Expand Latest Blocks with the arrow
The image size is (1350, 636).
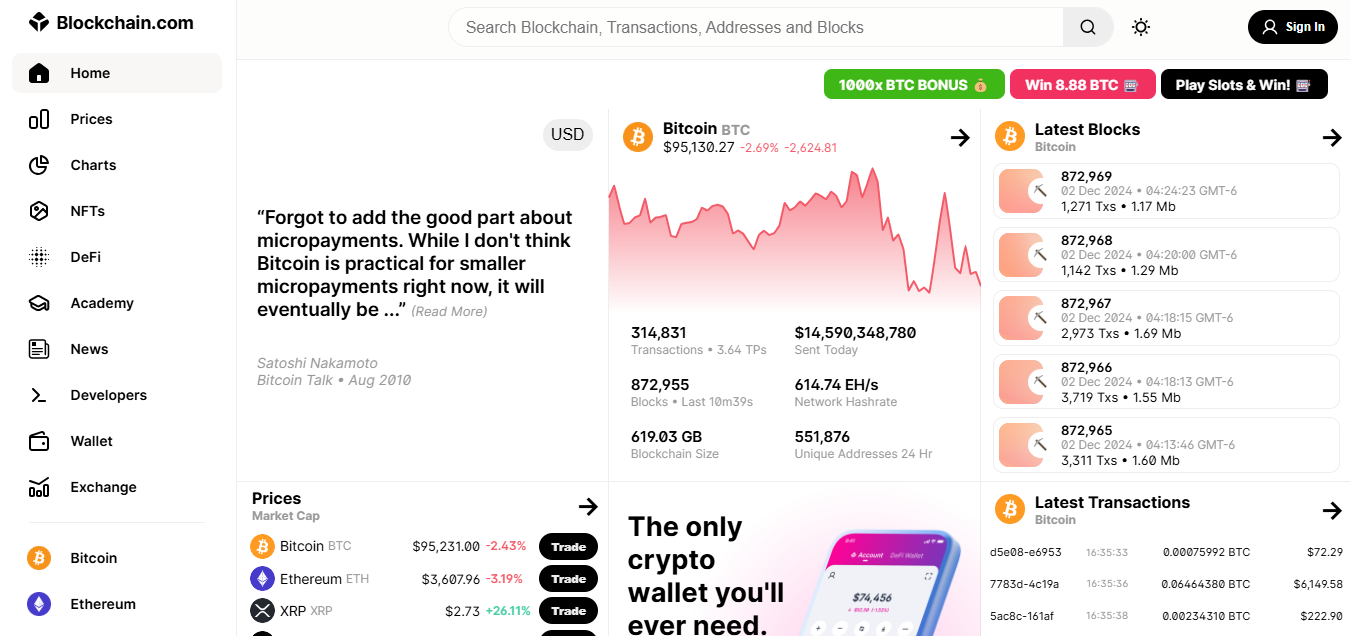1331,137
